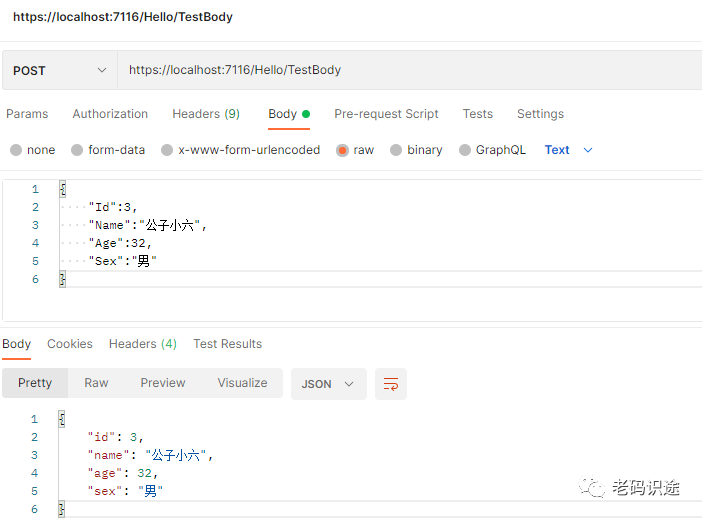Open the POST method dropdown
The image size is (702, 518).
point(59,71)
